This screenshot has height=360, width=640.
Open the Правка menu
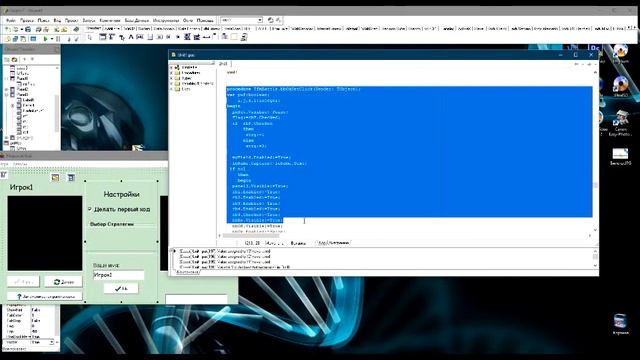(x=27, y=20)
